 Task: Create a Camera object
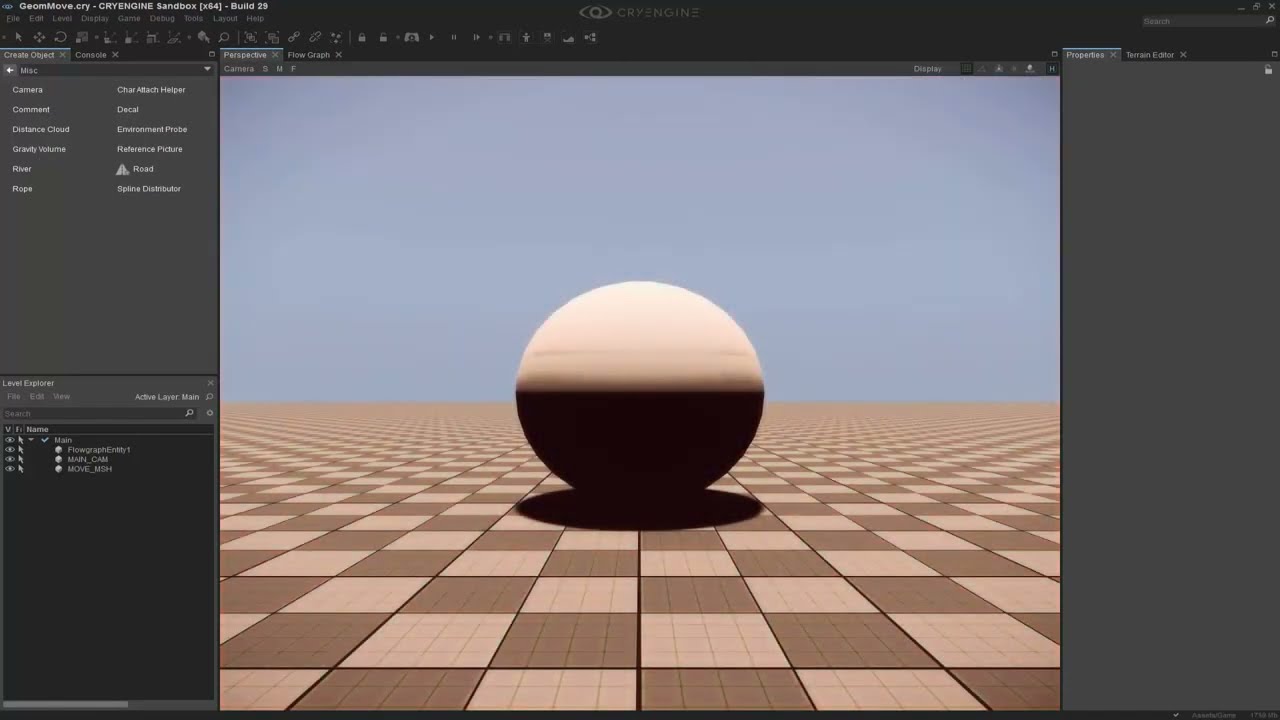(x=27, y=90)
